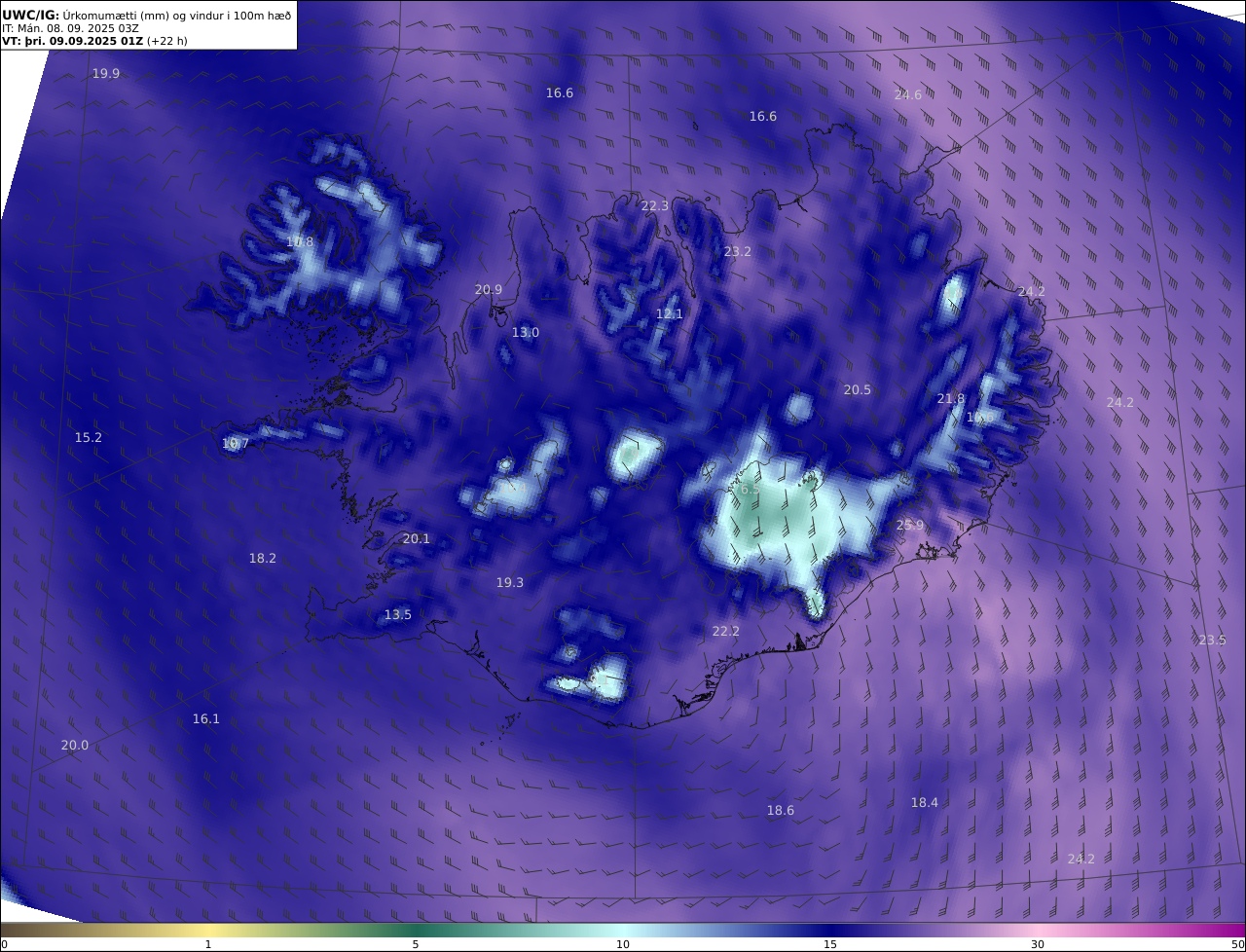Click the 21.8 value label
1246x952 pixels.
coord(951,399)
